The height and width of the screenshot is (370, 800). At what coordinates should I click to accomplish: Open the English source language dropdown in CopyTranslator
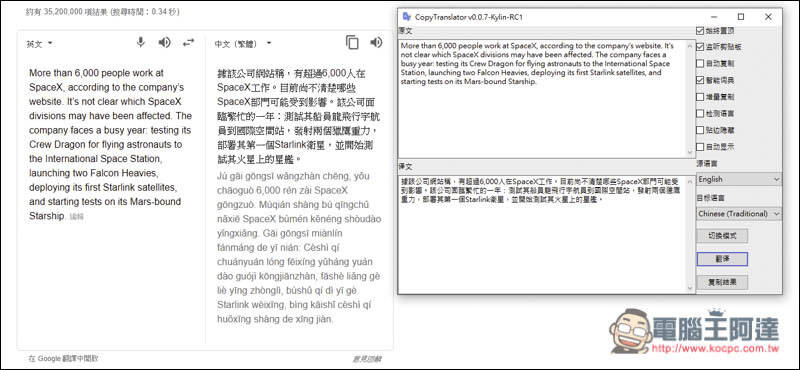[739, 179]
